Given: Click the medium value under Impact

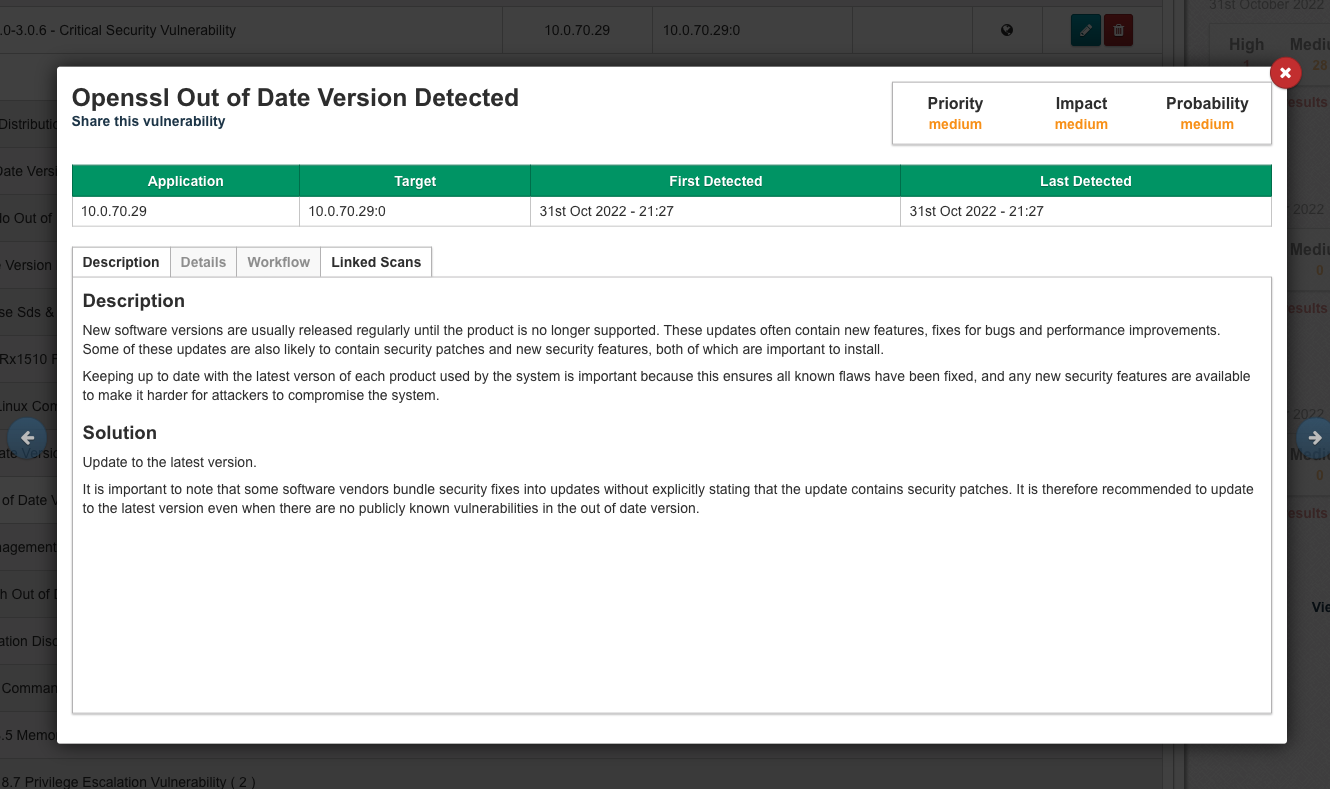Looking at the screenshot, I should click(x=1081, y=124).
